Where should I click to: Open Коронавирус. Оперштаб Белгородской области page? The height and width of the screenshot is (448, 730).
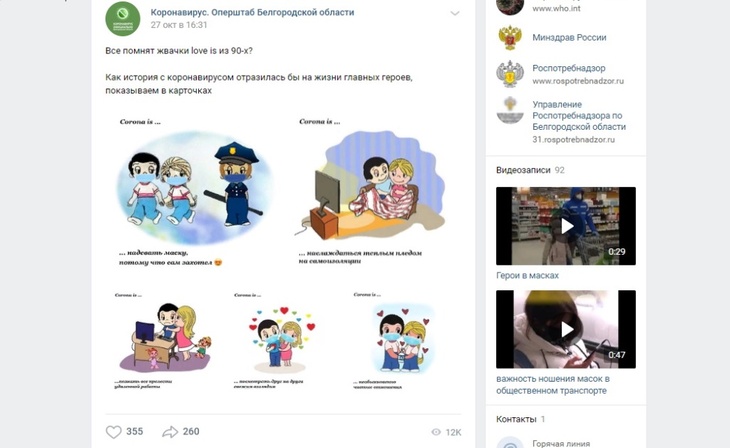[x=252, y=13]
